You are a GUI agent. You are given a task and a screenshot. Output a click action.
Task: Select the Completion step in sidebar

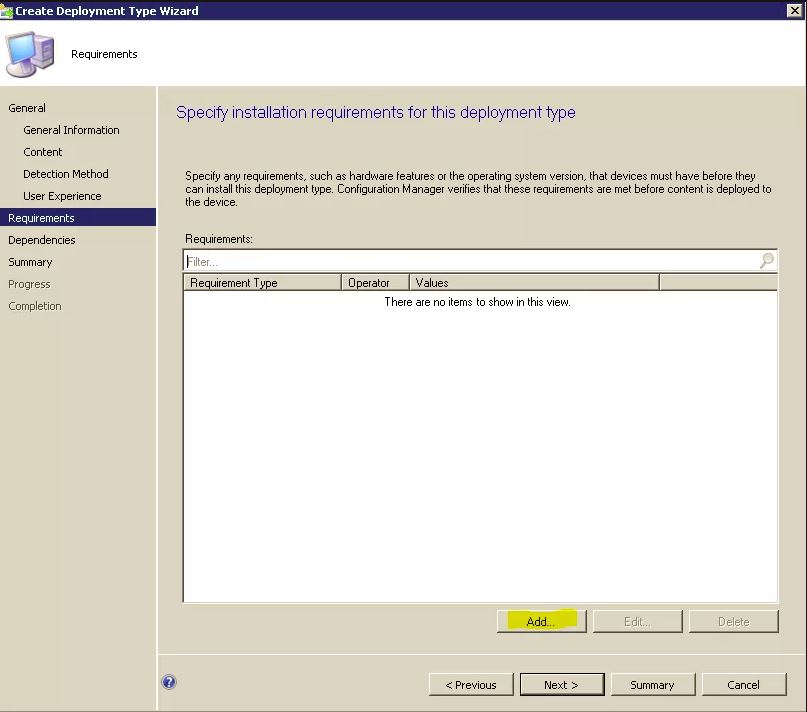(x=35, y=306)
